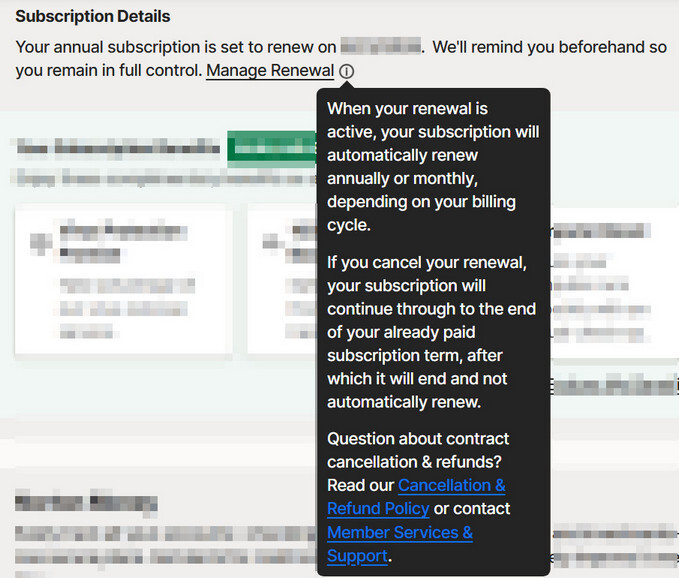This screenshot has width=679, height=578.
Task: Select the benefit card right of the tooltip
Action: (x=612, y=280)
